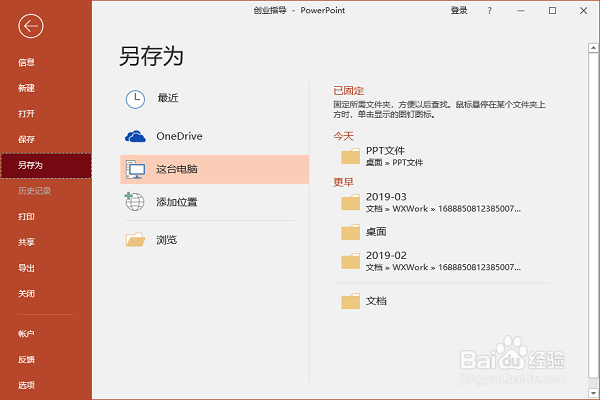Image resolution: width=600 pixels, height=400 pixels.
Task: Click the Add a Place globe icon
Action: pyautogui.click(x=135, y=202)
